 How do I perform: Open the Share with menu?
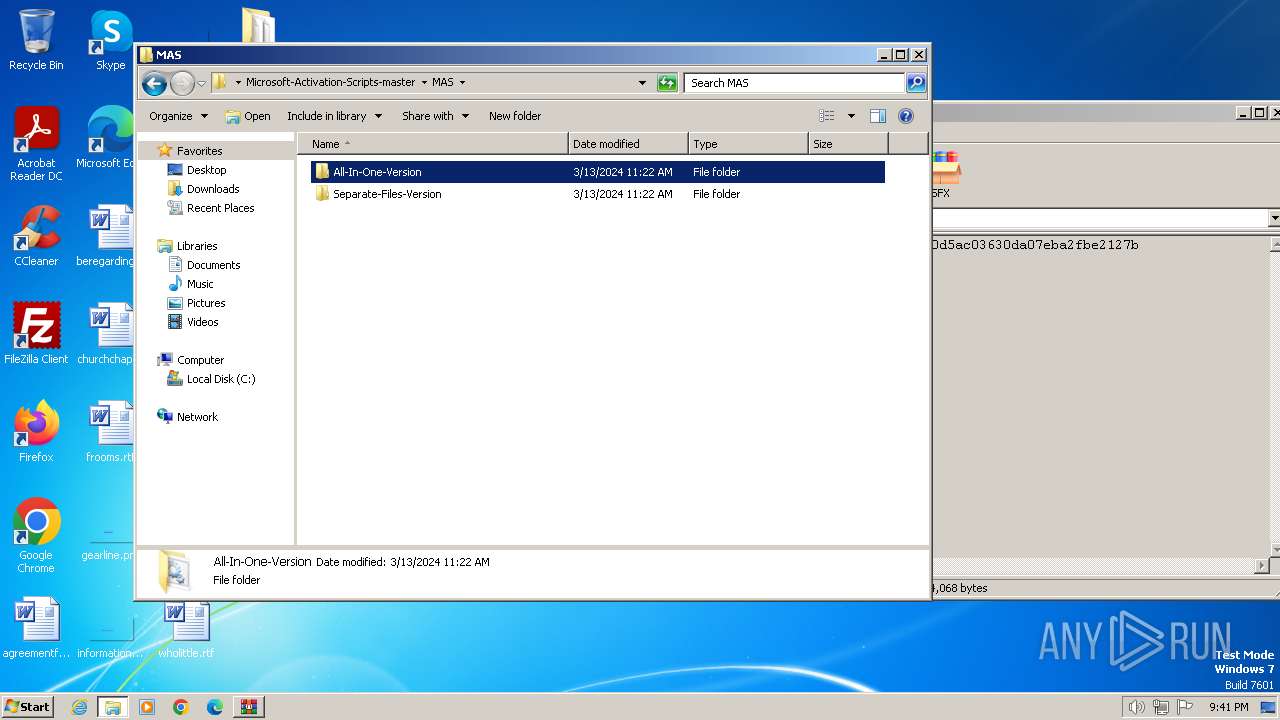pos(434,116)
